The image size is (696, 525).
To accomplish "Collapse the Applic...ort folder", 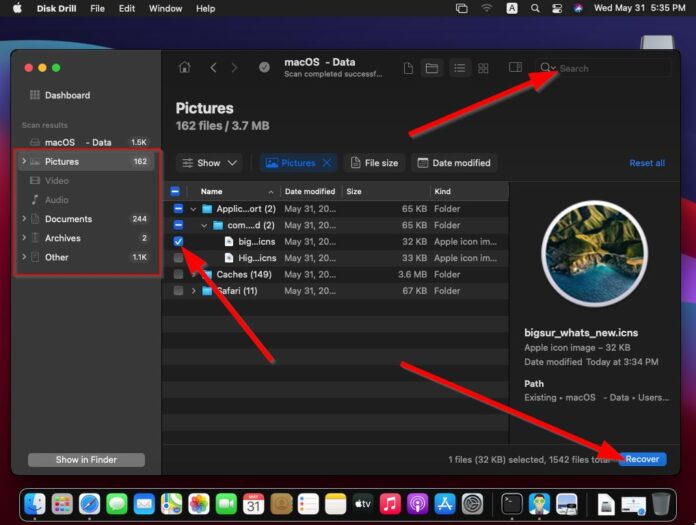I will tap(193, 209).
